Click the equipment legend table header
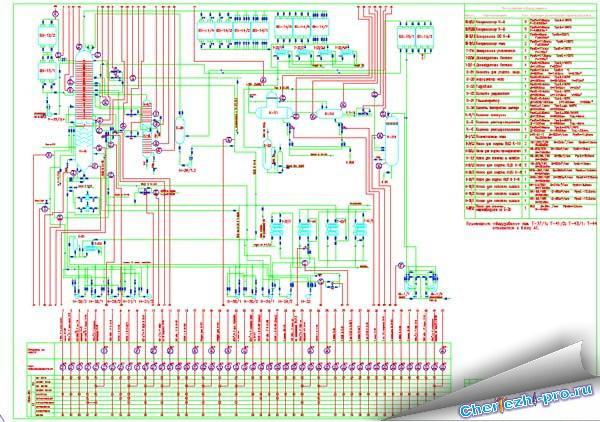 click(512, 10)
